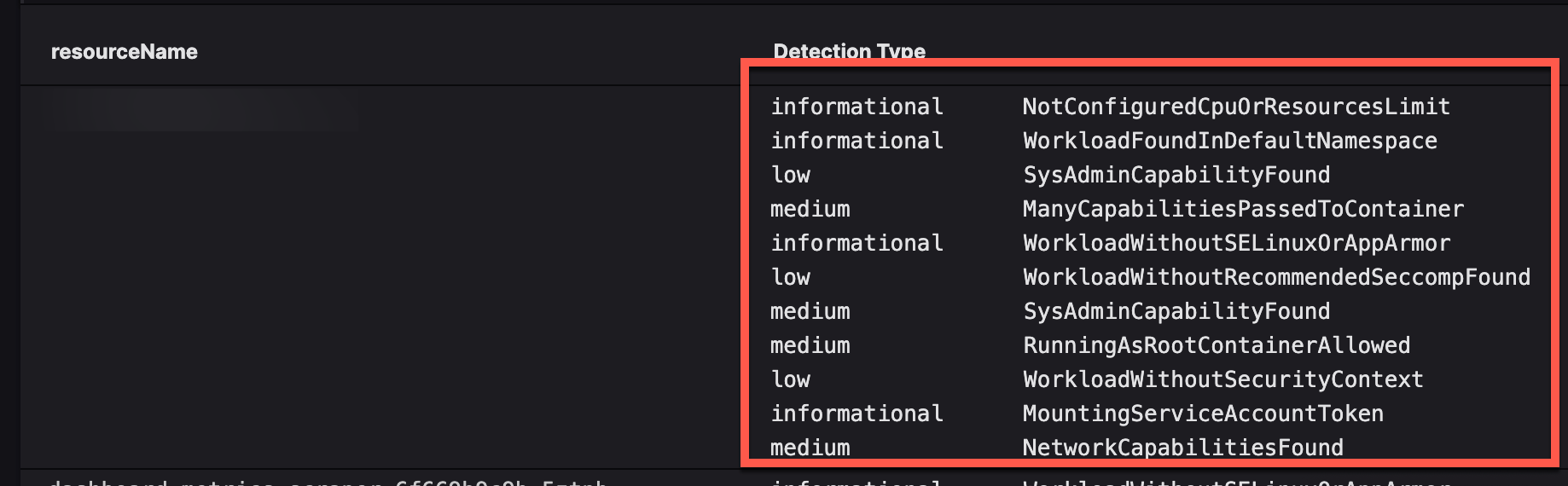The height and width of the screenshot is (486, 1568).
Task: Click SysAdminCapabilityFound in the low severity row
Action: pyautogui.click(x=1176, y=175)
